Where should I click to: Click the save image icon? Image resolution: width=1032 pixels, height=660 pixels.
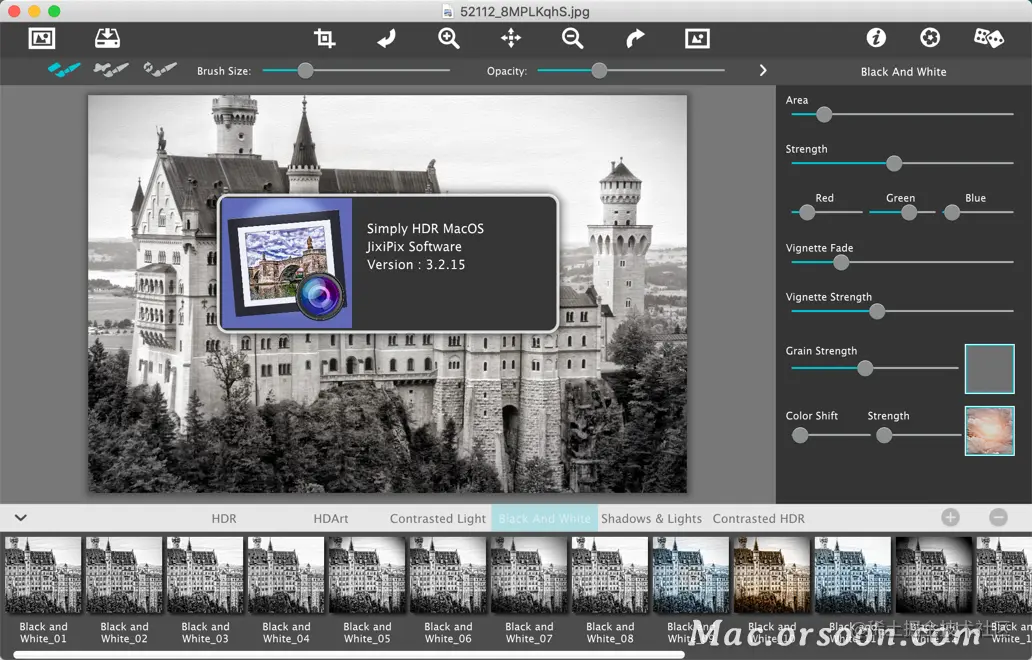[107, 38]
